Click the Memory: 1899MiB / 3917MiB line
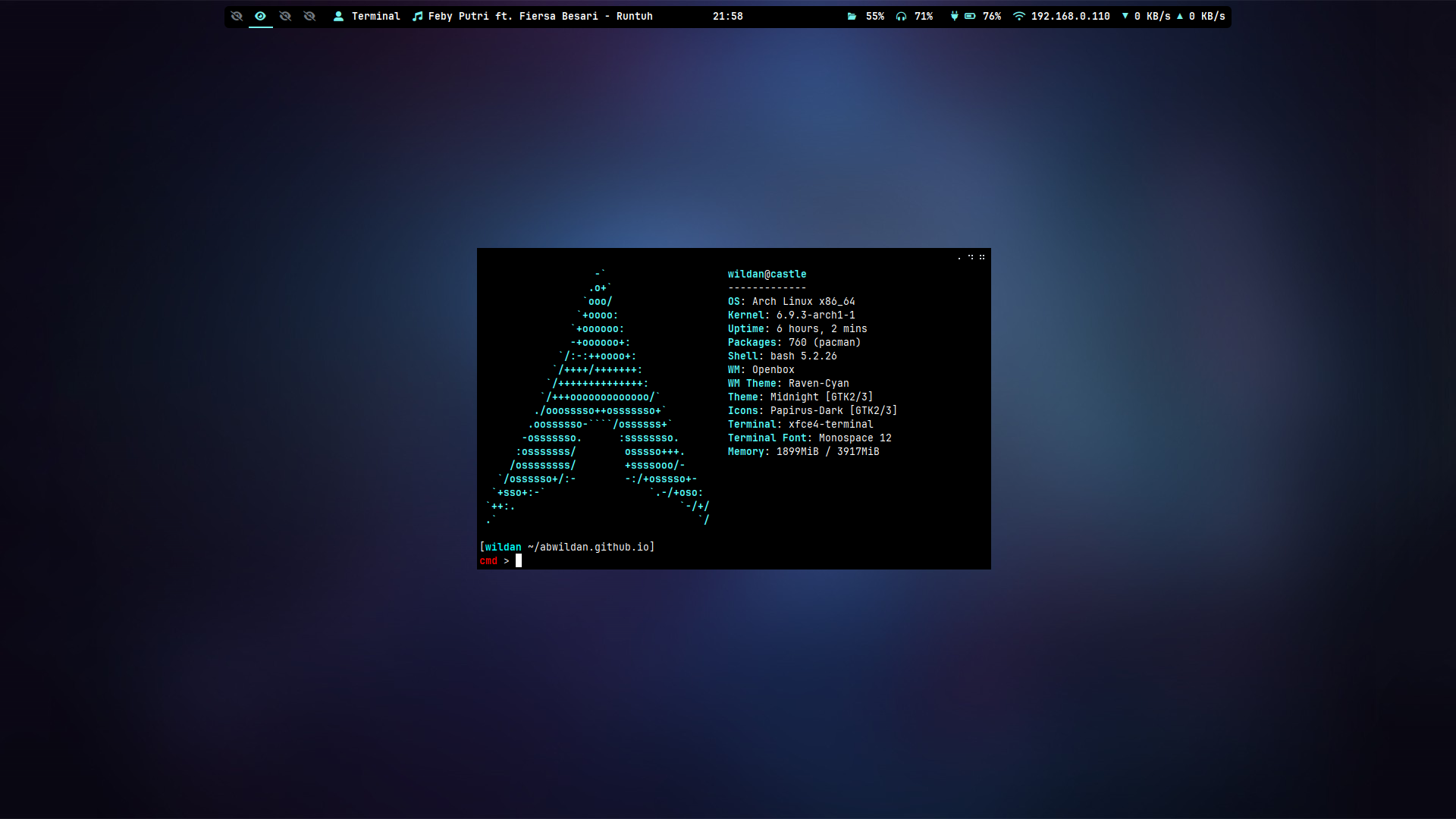The width and height of the screenshot is (1456, 819). (803, 452)
